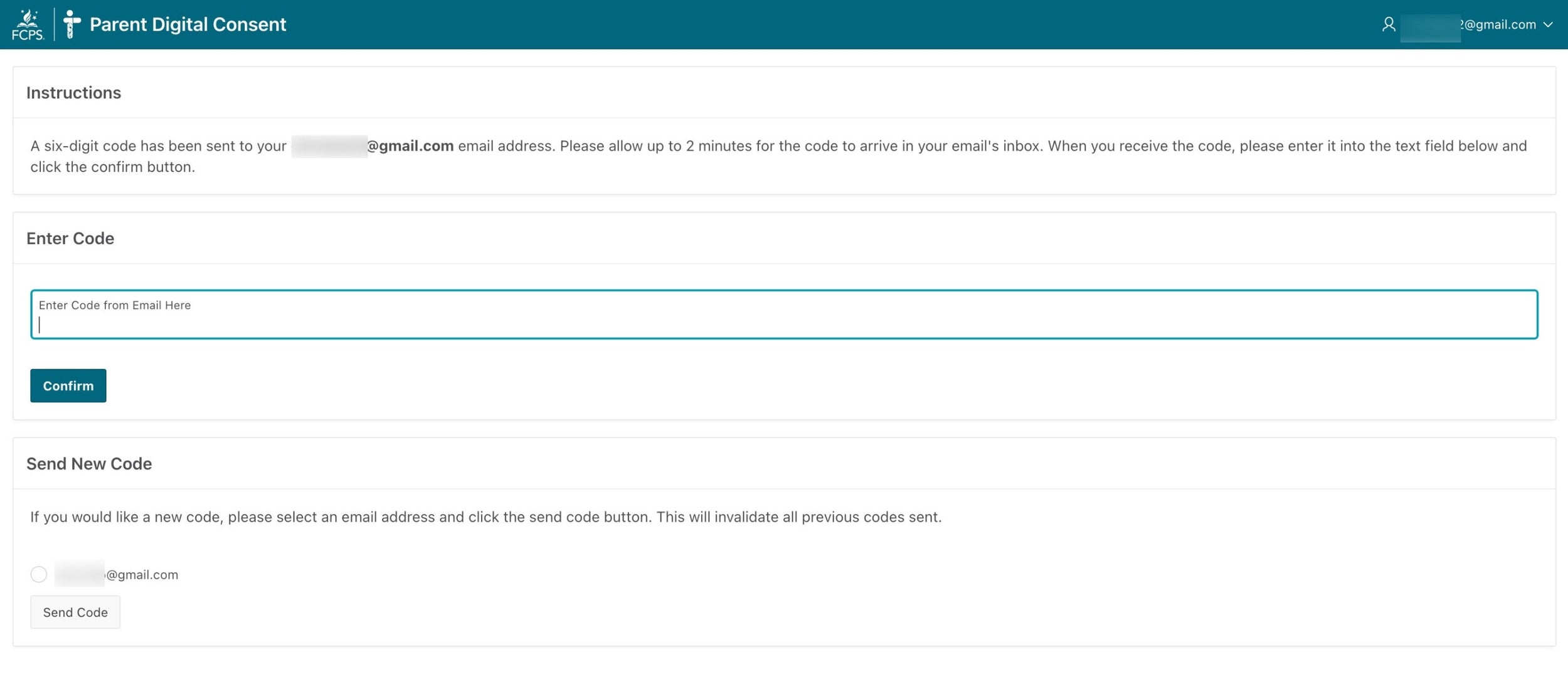Click inside the Enter Code from Email field
Image resolution: width=1568 pixels, height=697 pixels.
click(x=784, y=315)
